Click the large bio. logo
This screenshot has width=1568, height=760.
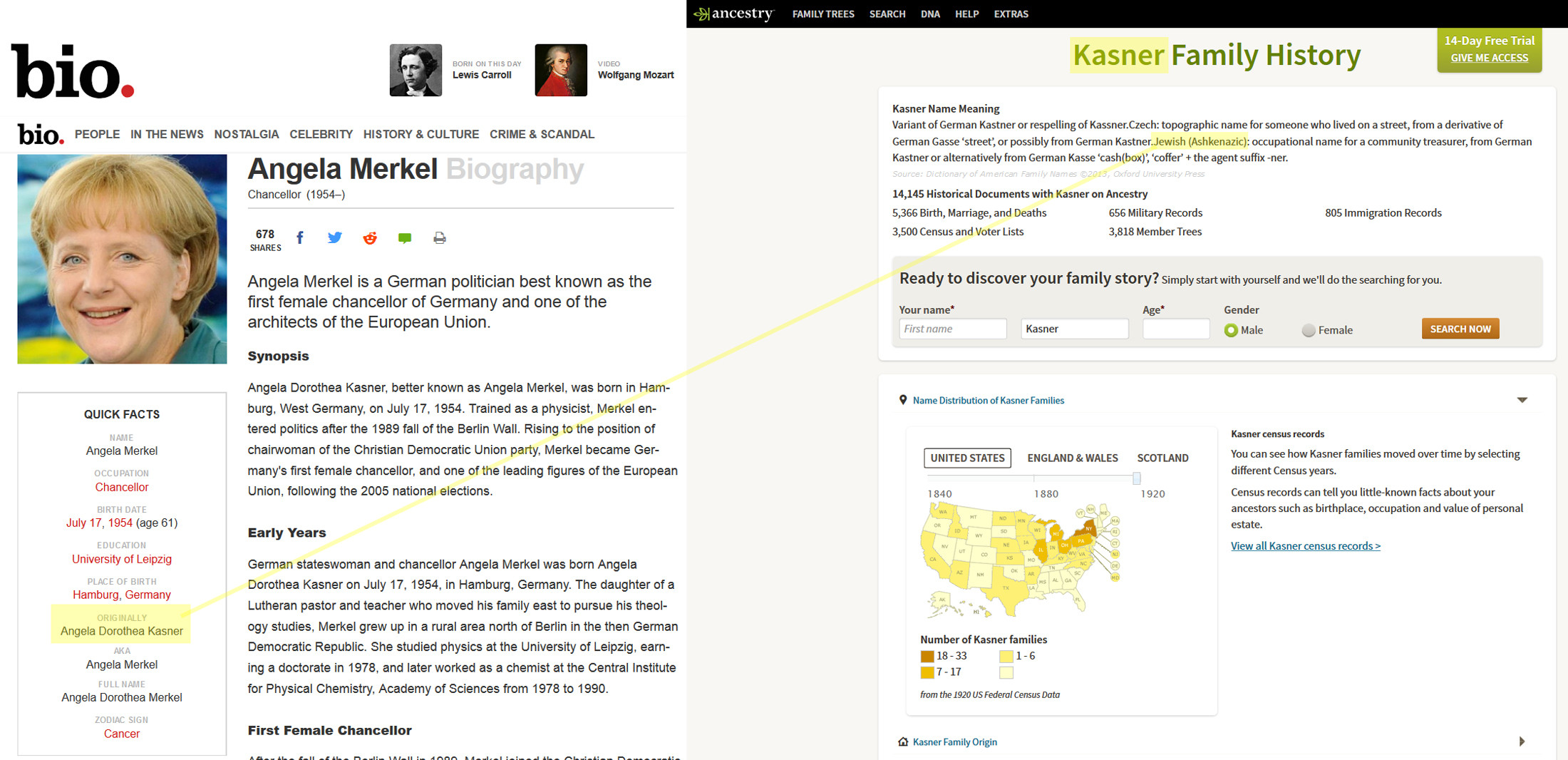(x=73, y=71)
